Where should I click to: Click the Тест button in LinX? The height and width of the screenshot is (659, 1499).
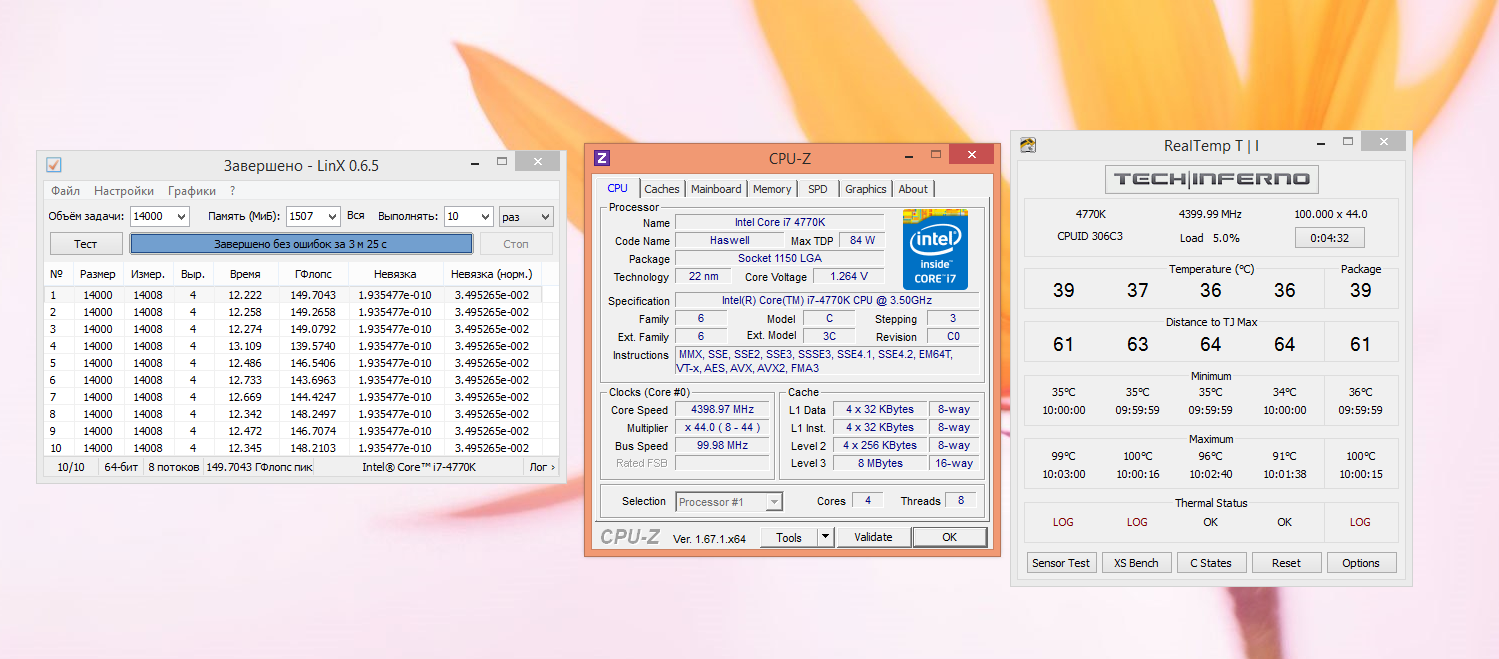coord(86,244)
